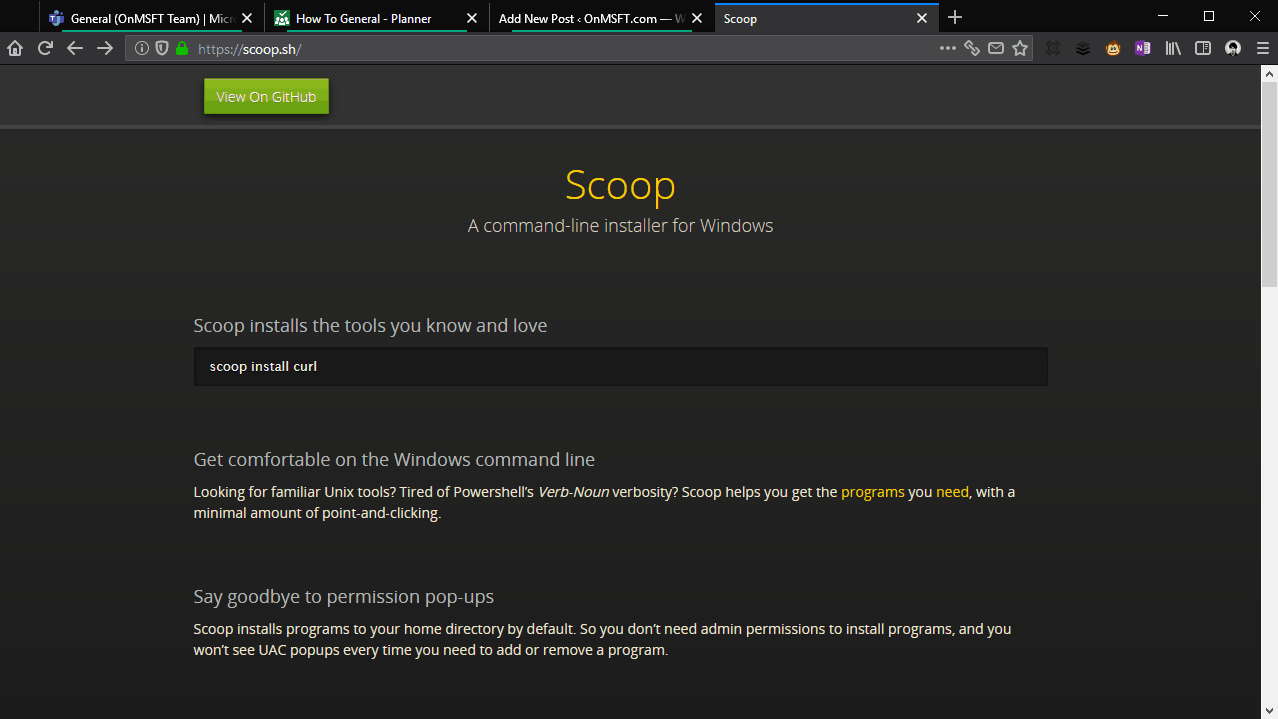Click the 'Scoop' page title
Image resolution: width=1278 pixels, height=719 pixels.
[620, 186]
